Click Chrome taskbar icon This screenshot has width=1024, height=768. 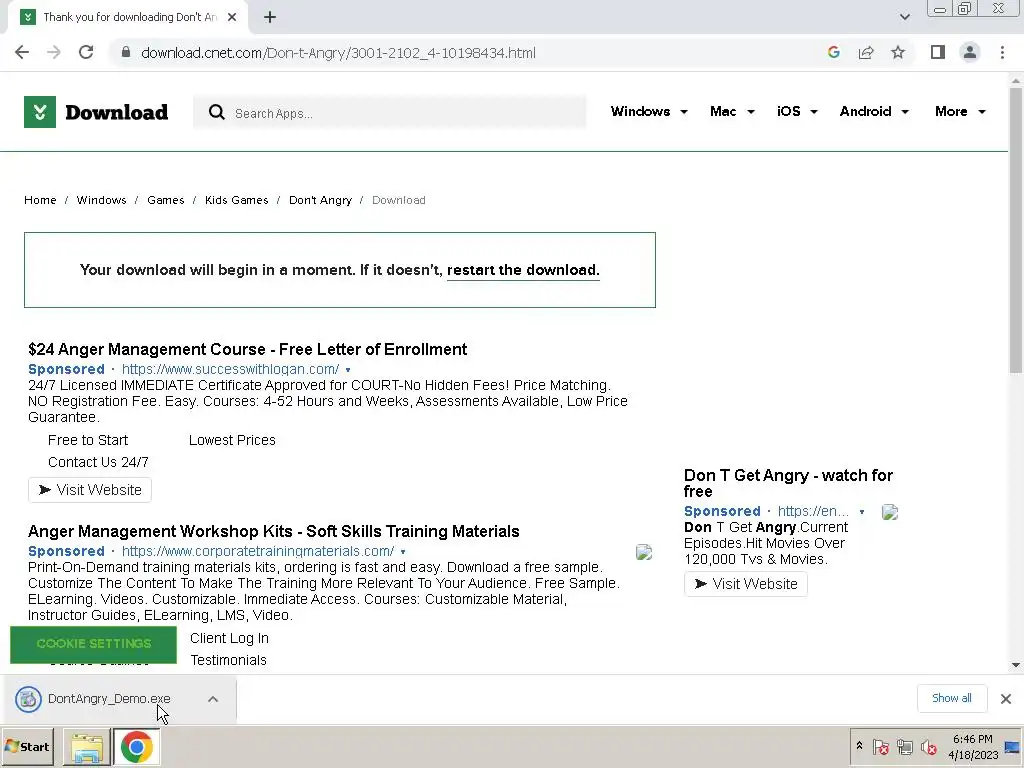pyautogui.click(x=136, y=747)
